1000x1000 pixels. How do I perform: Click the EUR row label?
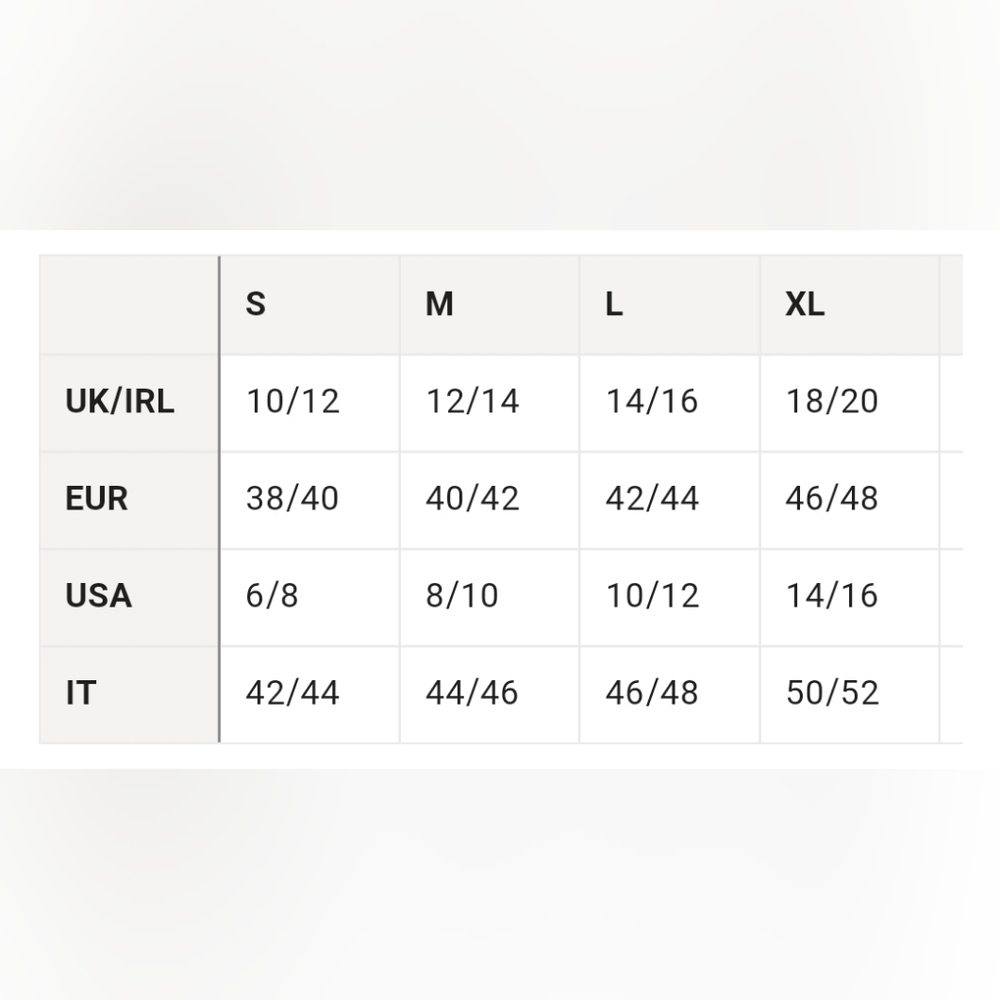click(129, 500)
